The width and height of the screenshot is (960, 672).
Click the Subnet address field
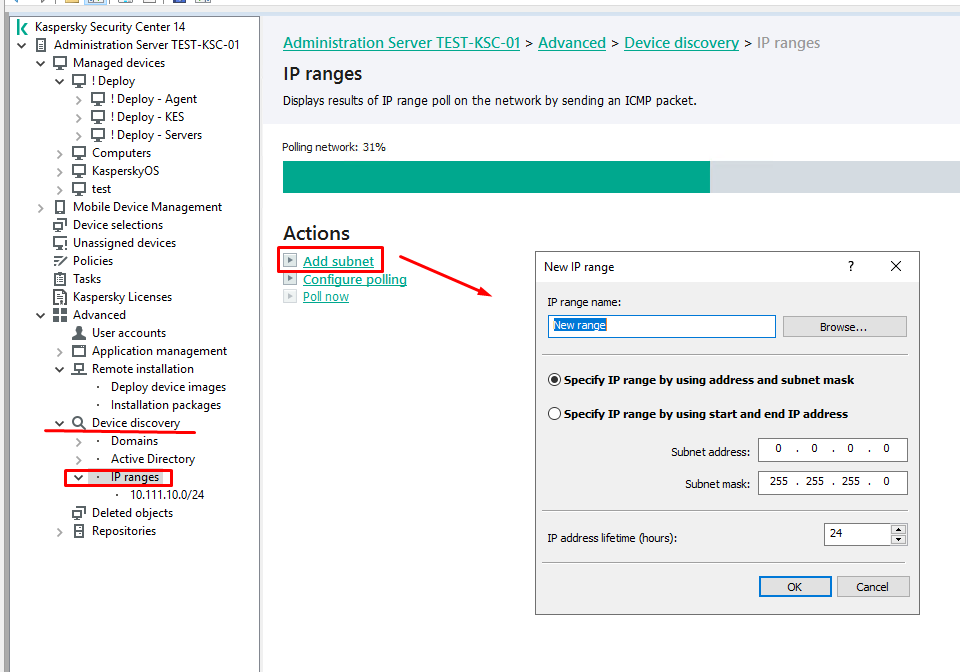pos(833,450)
